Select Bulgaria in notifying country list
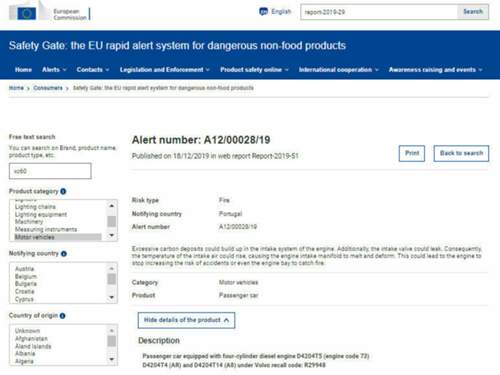This screenshot has height=375, width=500. coord(26,284)
